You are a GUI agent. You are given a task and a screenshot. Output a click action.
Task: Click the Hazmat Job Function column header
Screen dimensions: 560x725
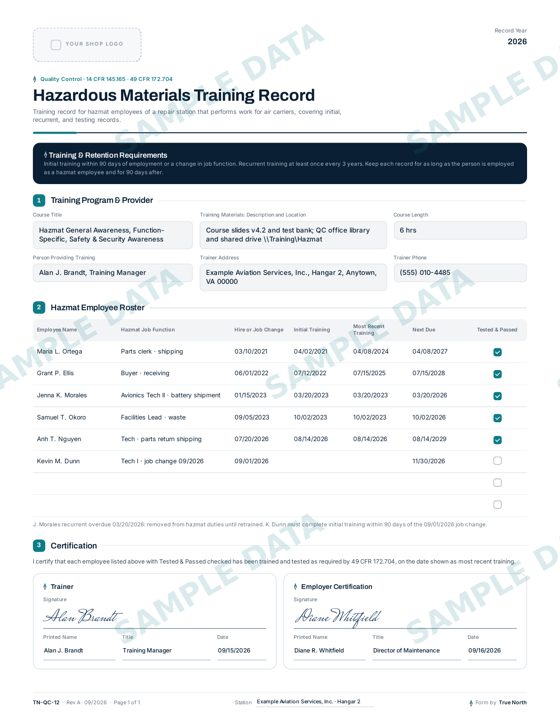148,330
